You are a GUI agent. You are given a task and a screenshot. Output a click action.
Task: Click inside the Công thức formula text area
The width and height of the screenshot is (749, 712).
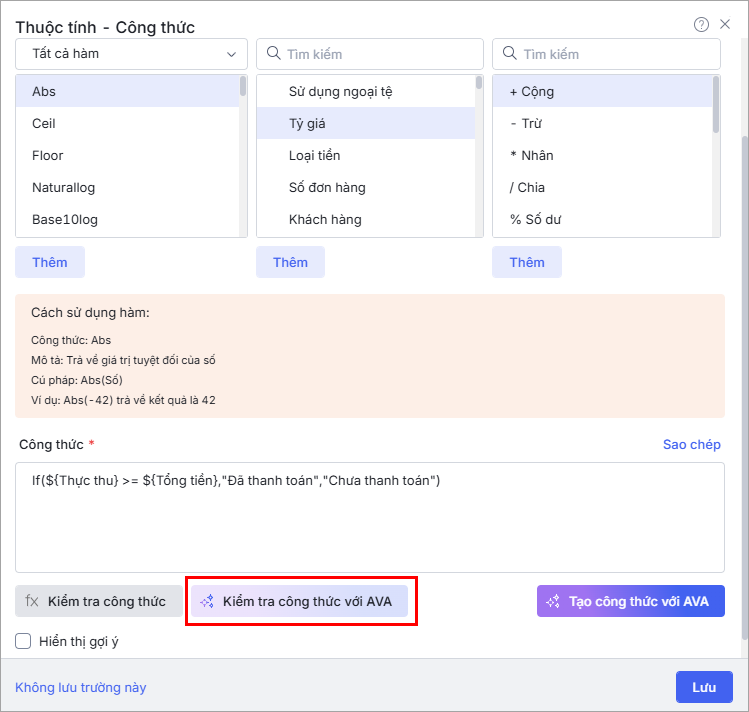(370, 517)
